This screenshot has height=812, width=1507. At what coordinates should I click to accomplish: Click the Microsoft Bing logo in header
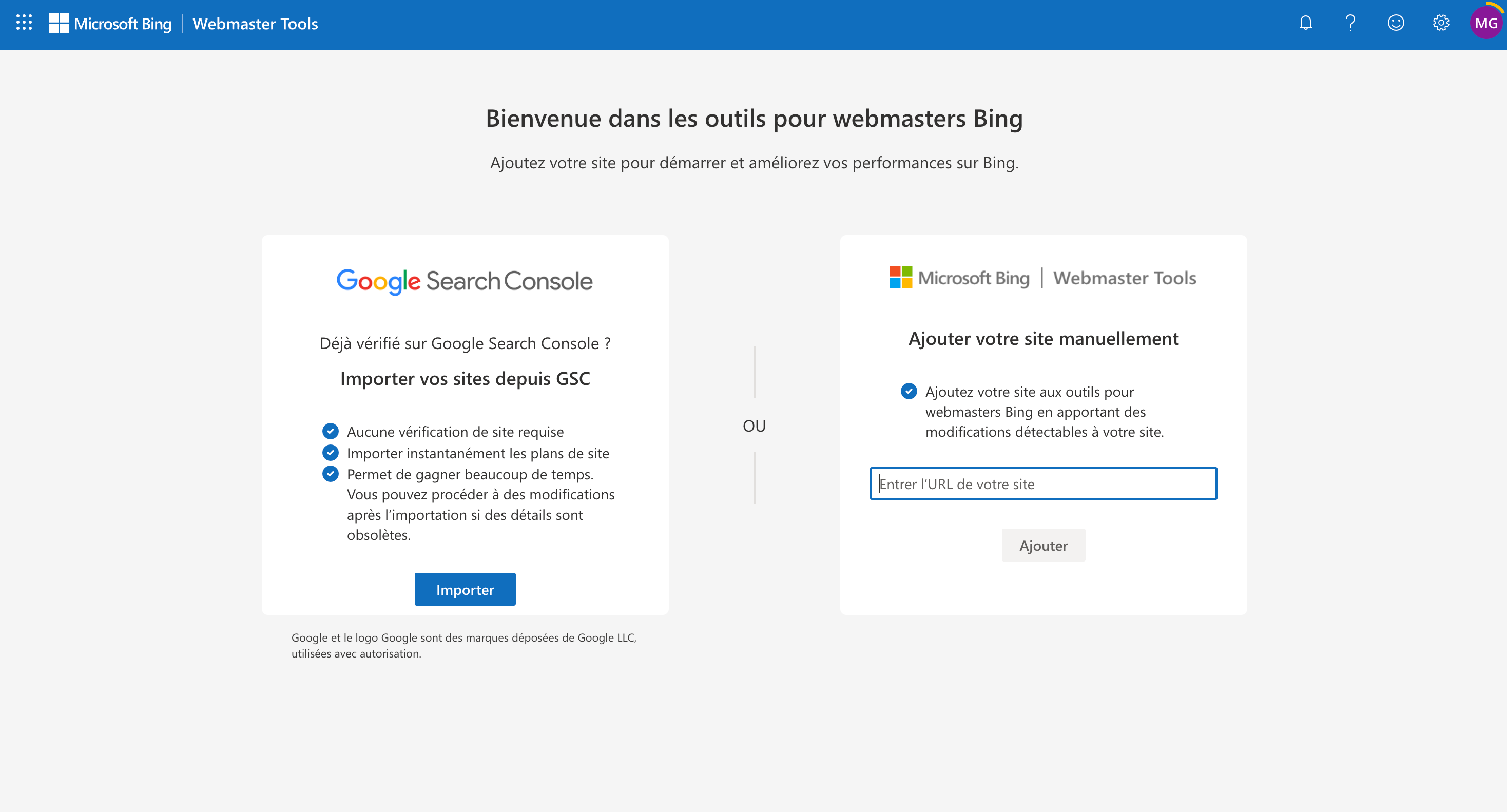[x=110, y=24]
